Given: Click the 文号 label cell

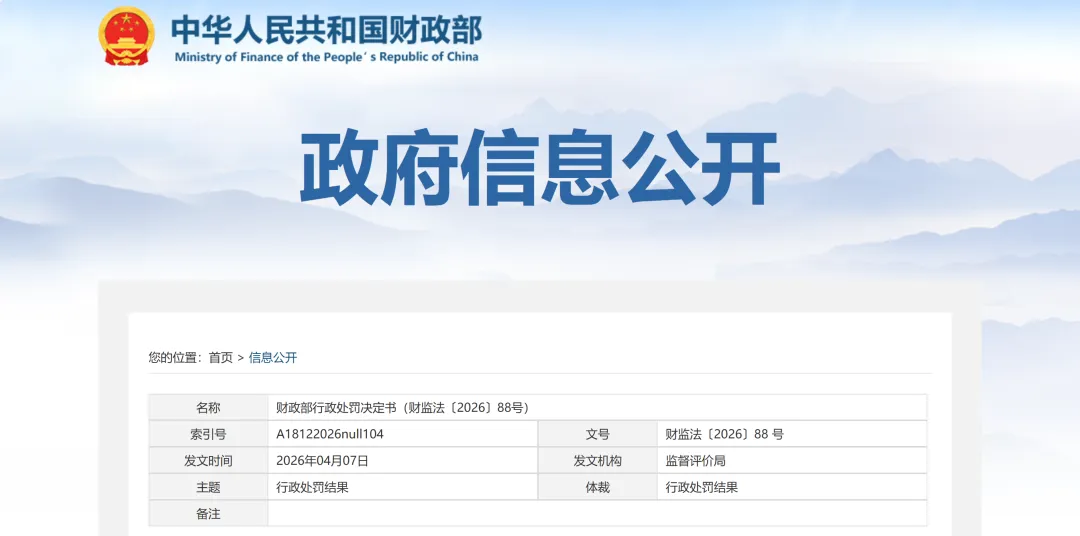Looking at the screenshot, I should (597, 434).
